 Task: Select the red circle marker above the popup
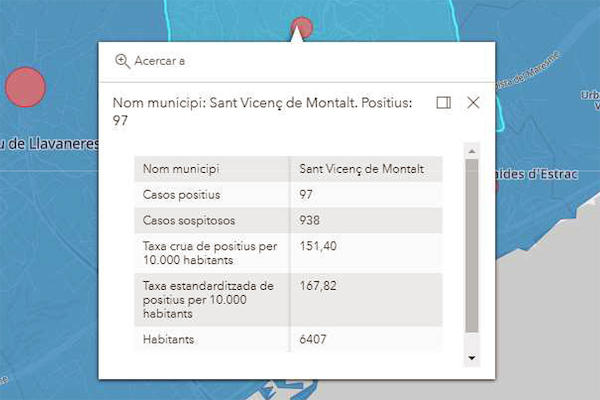pos(301,26)
